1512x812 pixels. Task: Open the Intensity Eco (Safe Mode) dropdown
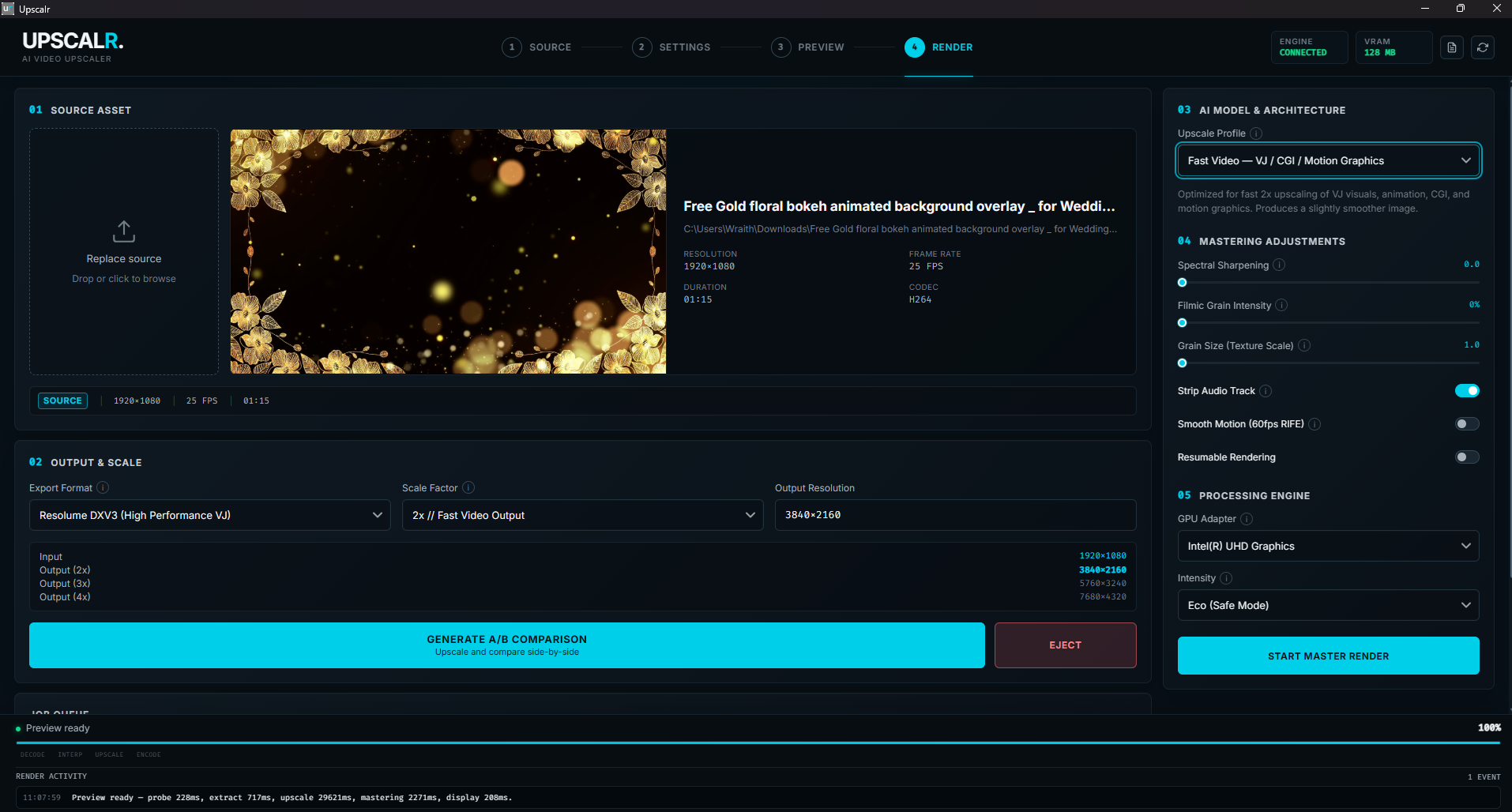tap(1328, 605)
